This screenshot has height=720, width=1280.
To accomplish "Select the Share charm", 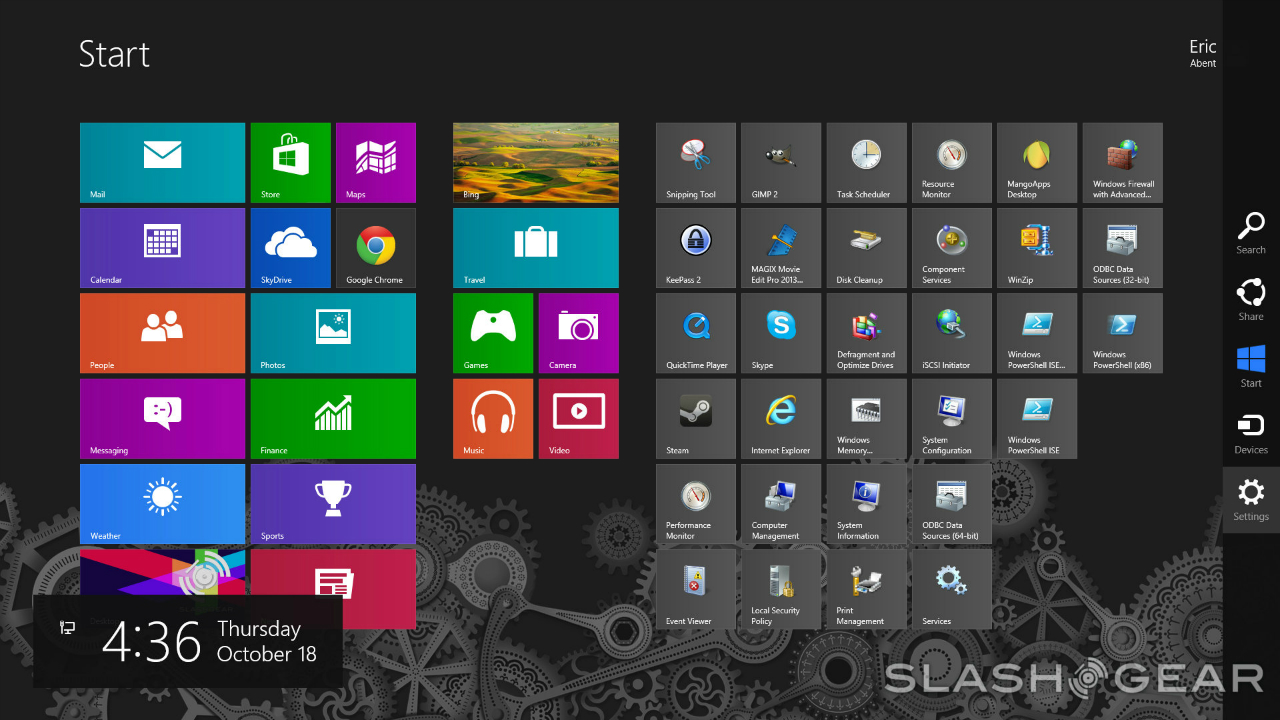I will click(x=1250, y=300).
